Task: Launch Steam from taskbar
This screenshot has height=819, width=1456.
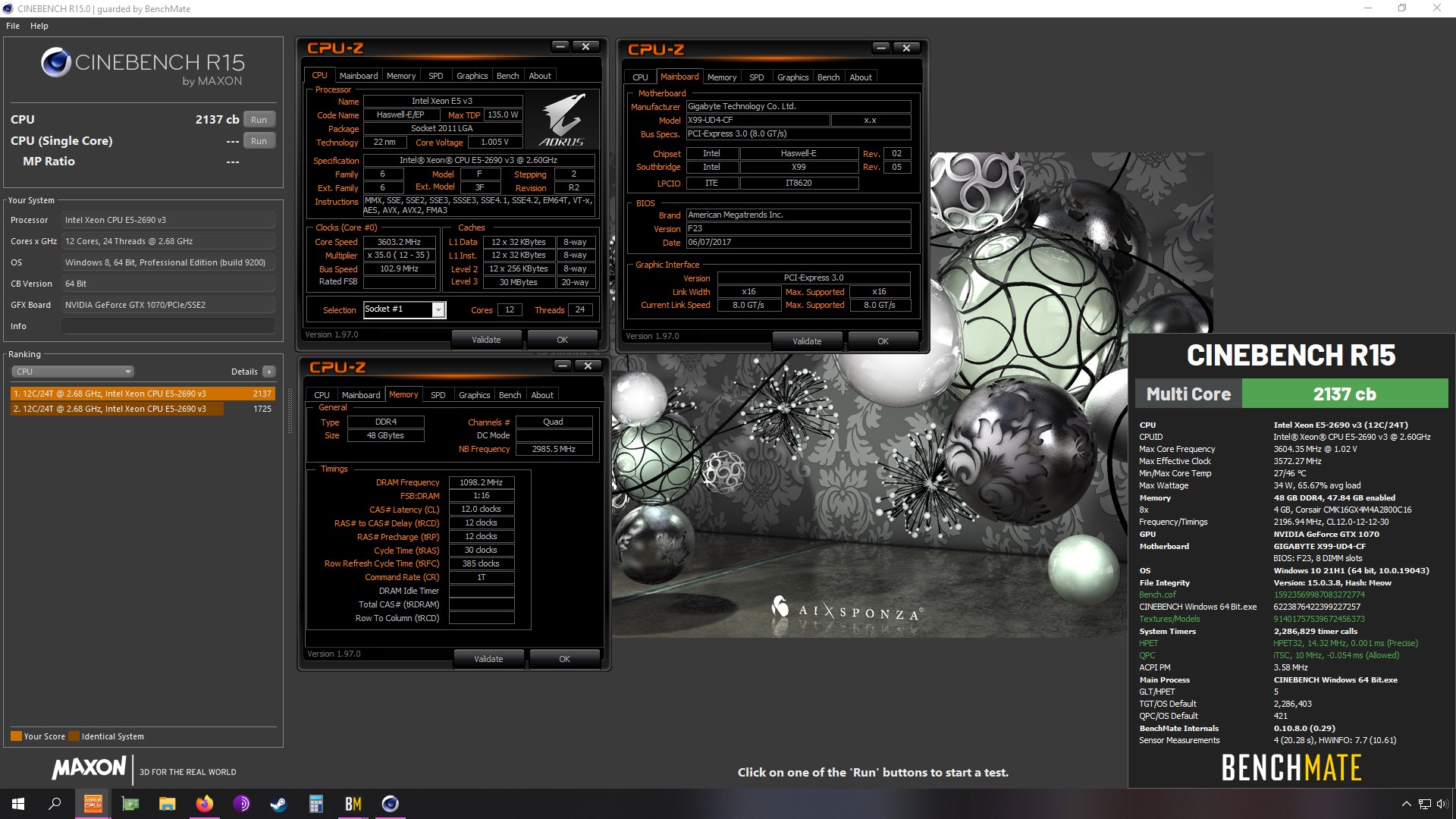Action: click(x=279, y=804)
